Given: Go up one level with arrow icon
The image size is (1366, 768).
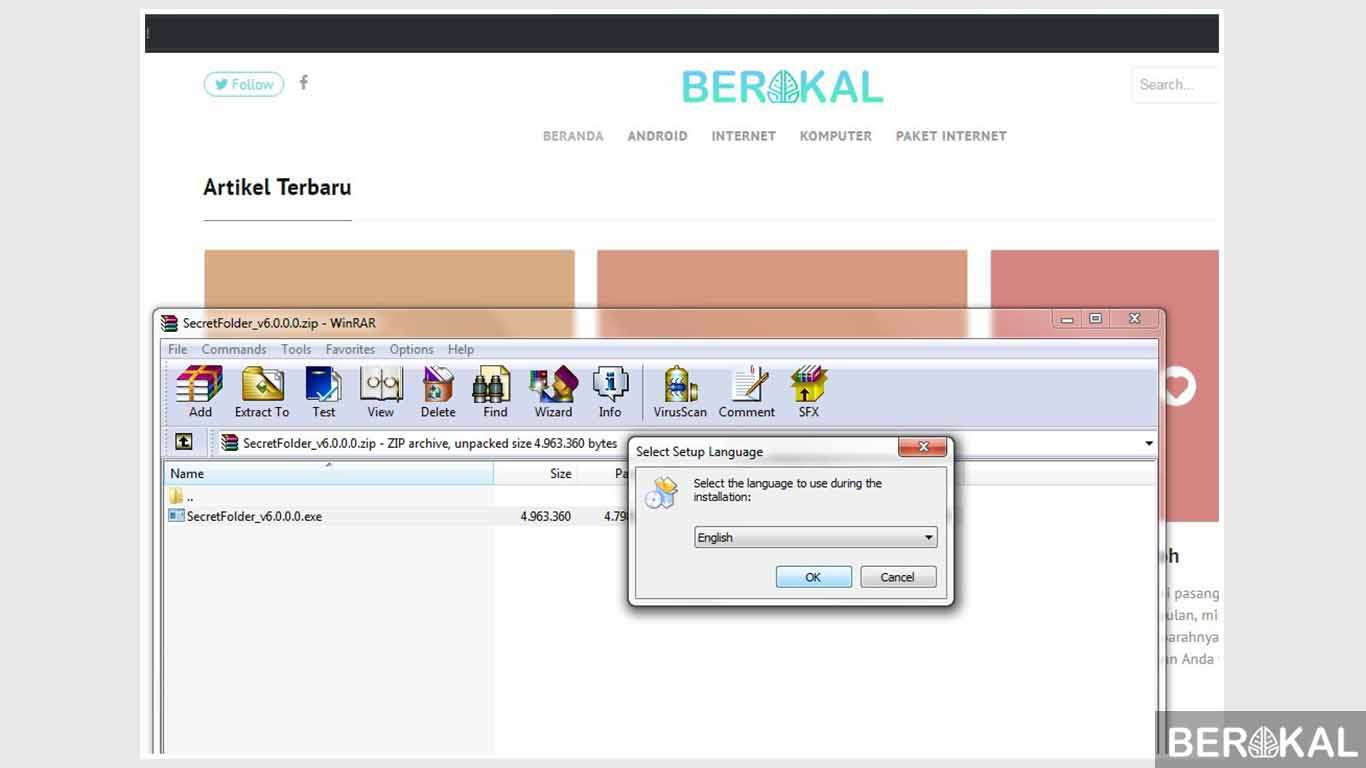Looking at the screenshot, I should (x=184, y=442).
